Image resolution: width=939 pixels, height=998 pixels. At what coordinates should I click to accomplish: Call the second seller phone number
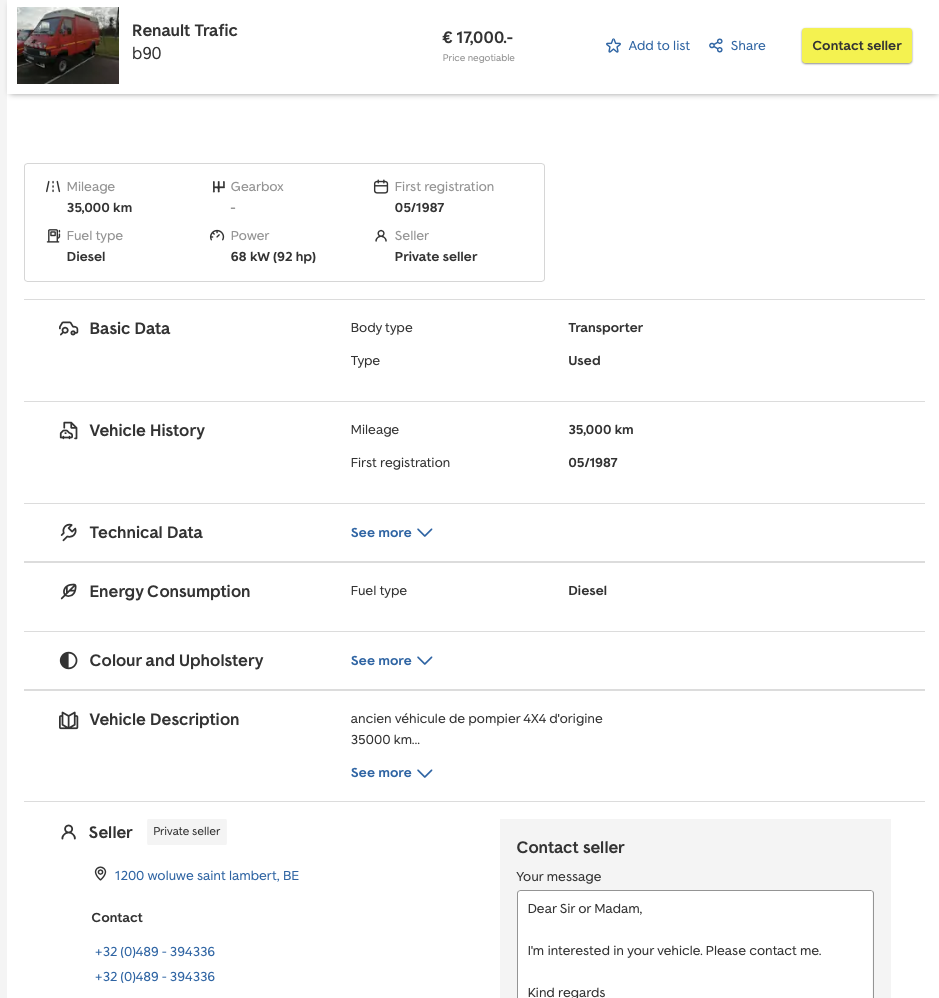[x=155, y=977]
